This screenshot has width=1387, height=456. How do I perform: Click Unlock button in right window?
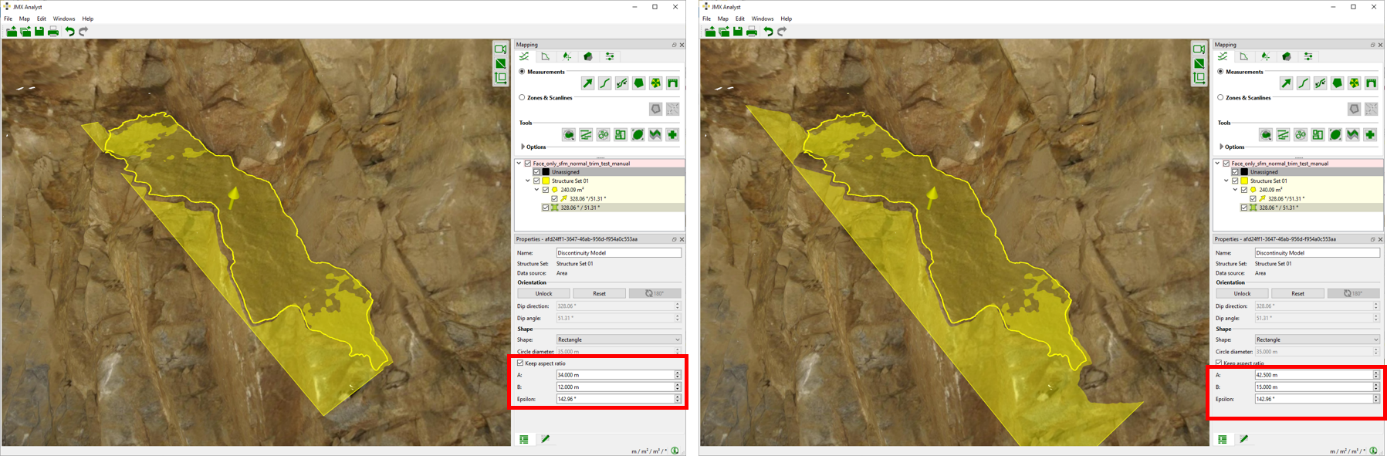[1240, 293]
